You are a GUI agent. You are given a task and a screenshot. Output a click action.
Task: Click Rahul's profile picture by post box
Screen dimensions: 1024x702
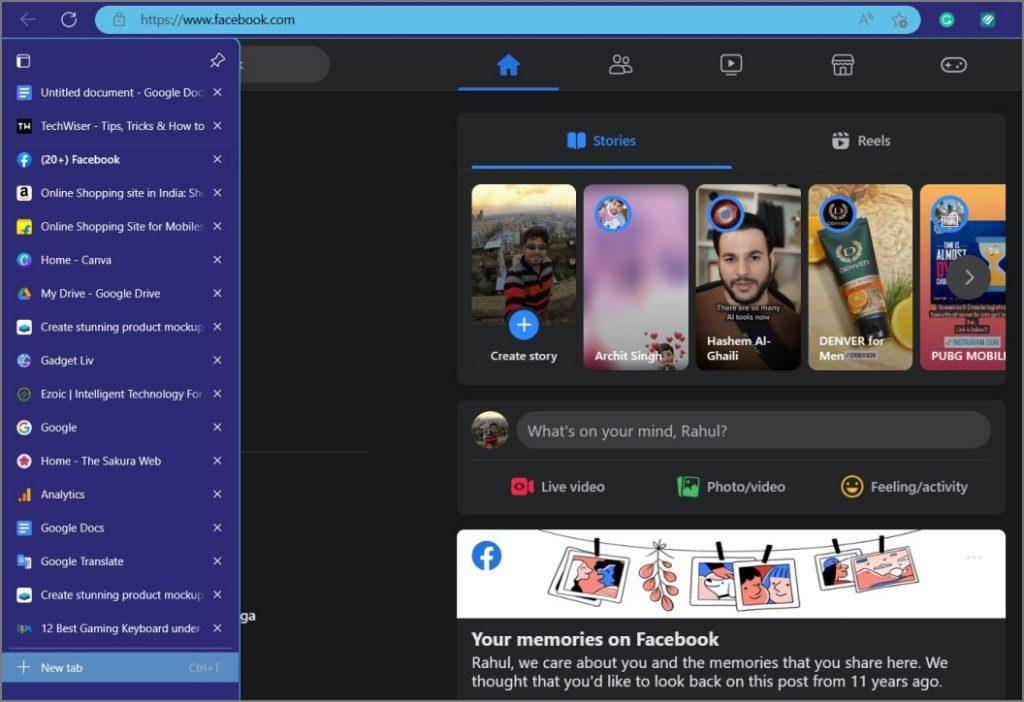[490, 430]
